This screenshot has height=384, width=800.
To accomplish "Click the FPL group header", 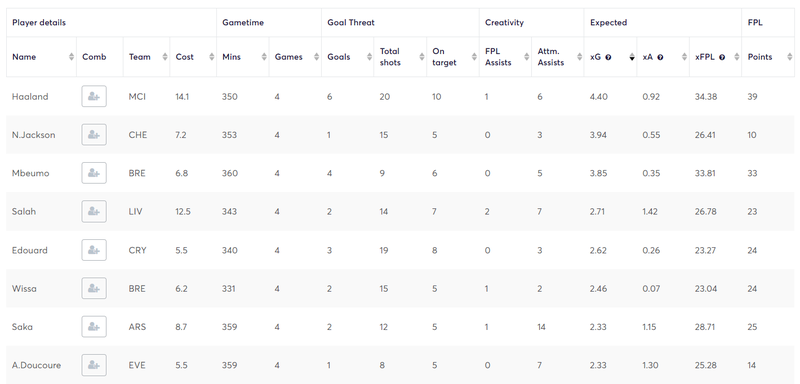I will click(x=755, y=22).
